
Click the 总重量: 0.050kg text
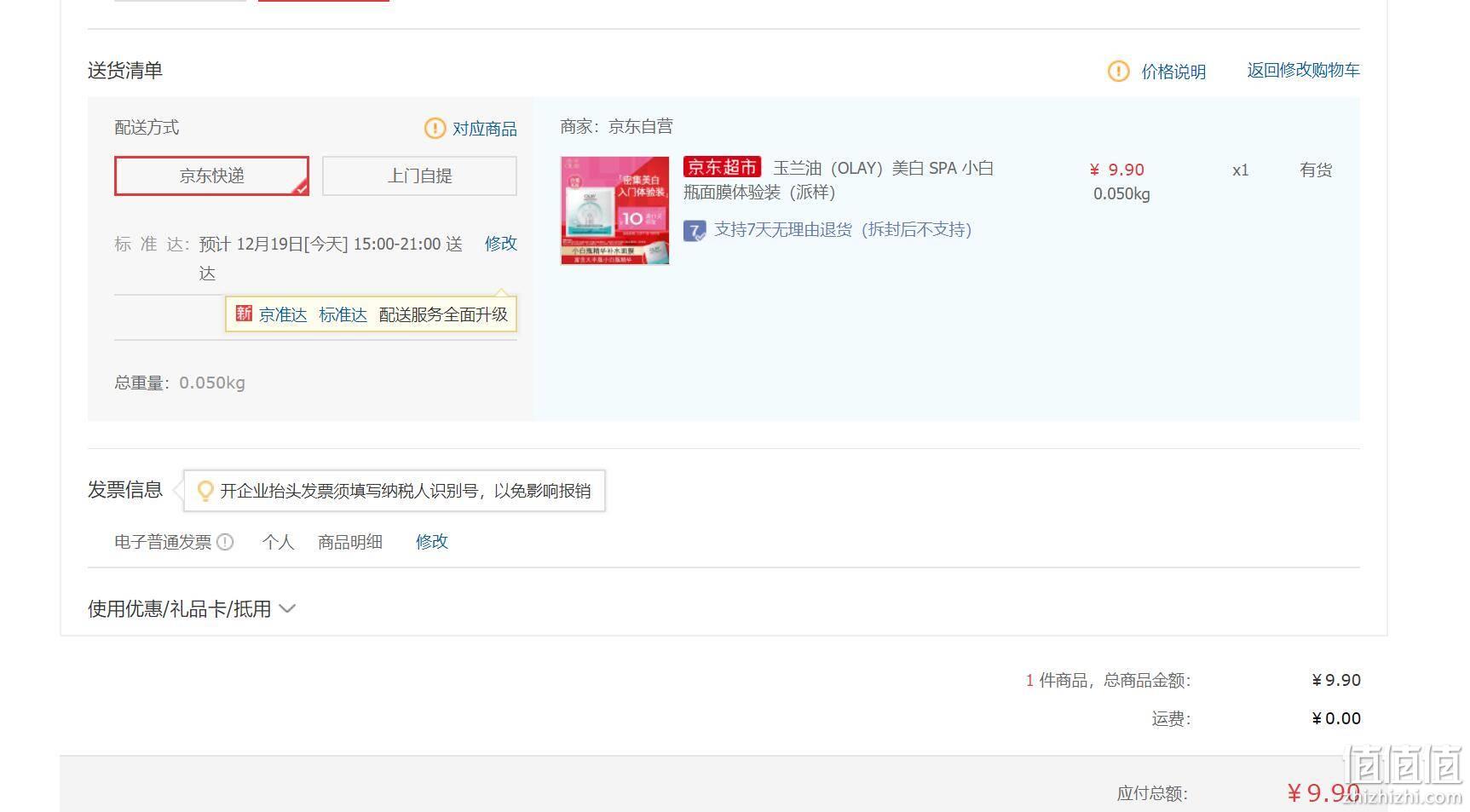180,383
